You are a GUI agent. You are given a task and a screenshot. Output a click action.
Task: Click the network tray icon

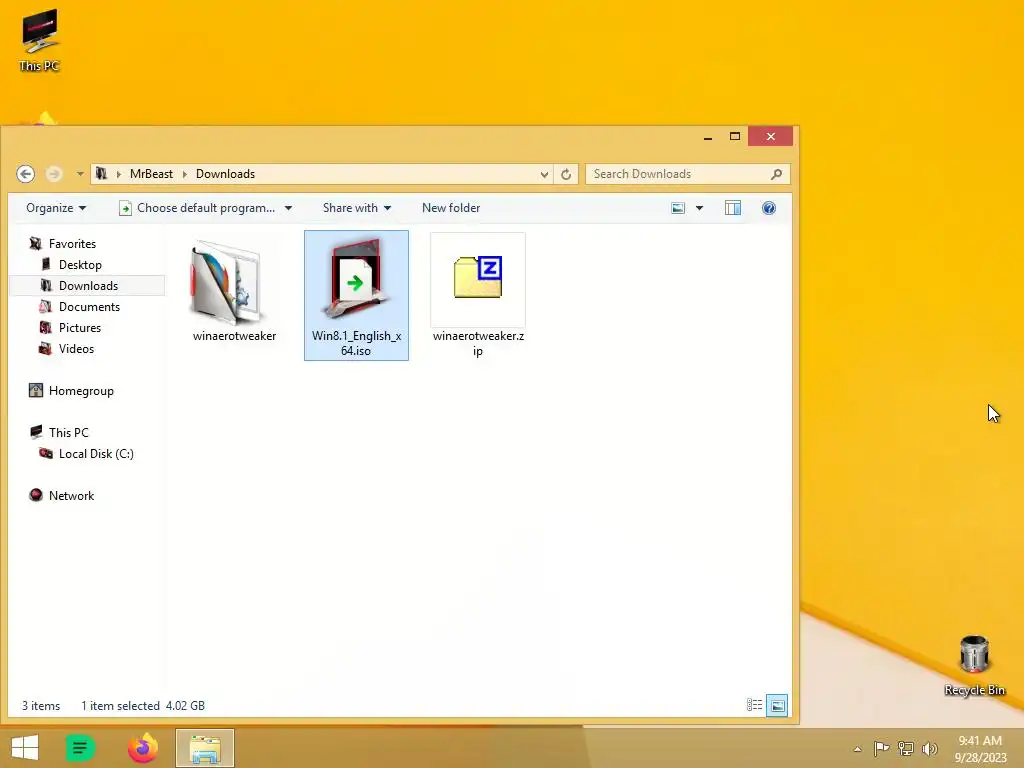click(905, 748)
